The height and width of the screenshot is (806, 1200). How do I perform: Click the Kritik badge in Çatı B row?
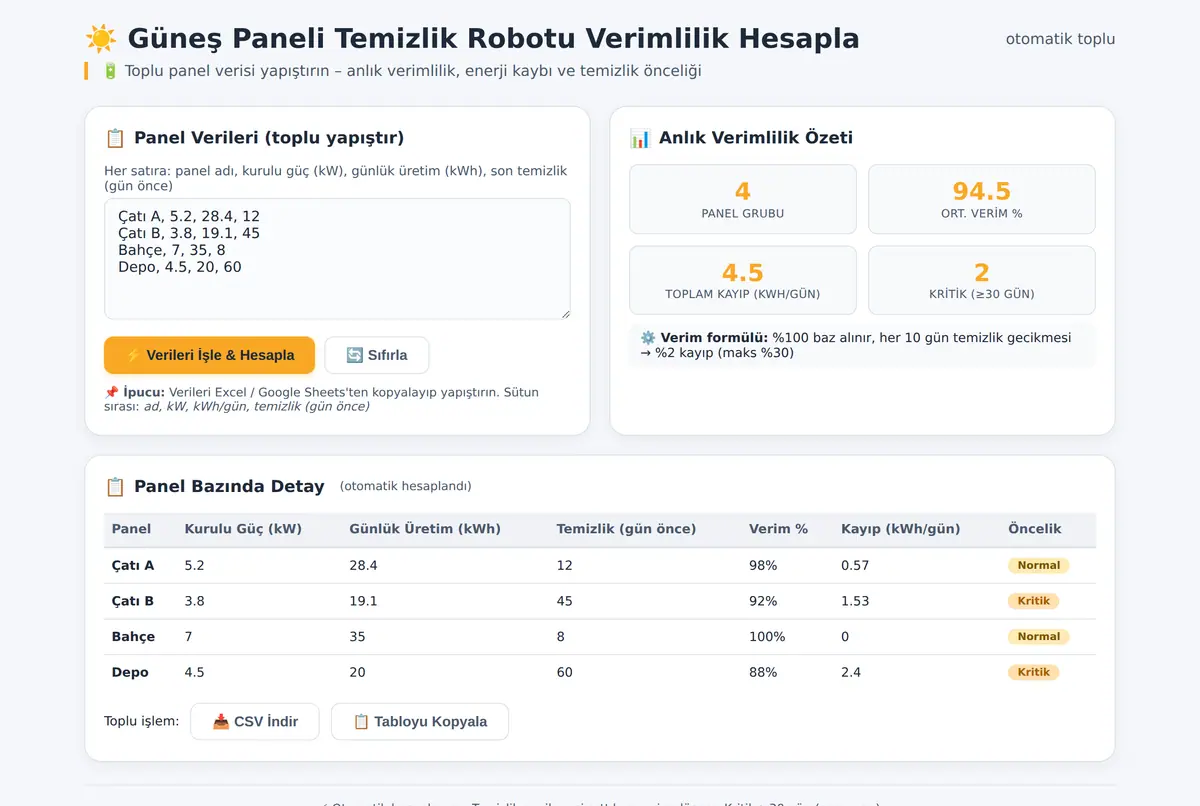click(x=1034, y=602)
